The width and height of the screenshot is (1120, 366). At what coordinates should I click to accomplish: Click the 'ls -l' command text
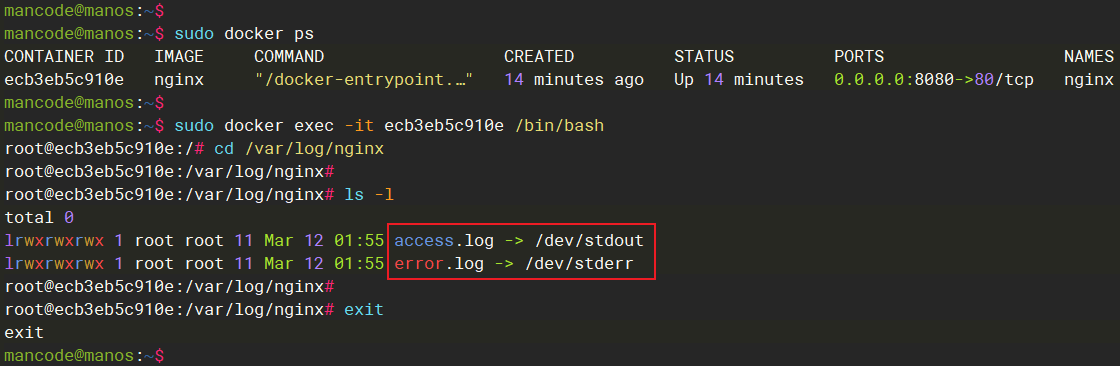369,195
